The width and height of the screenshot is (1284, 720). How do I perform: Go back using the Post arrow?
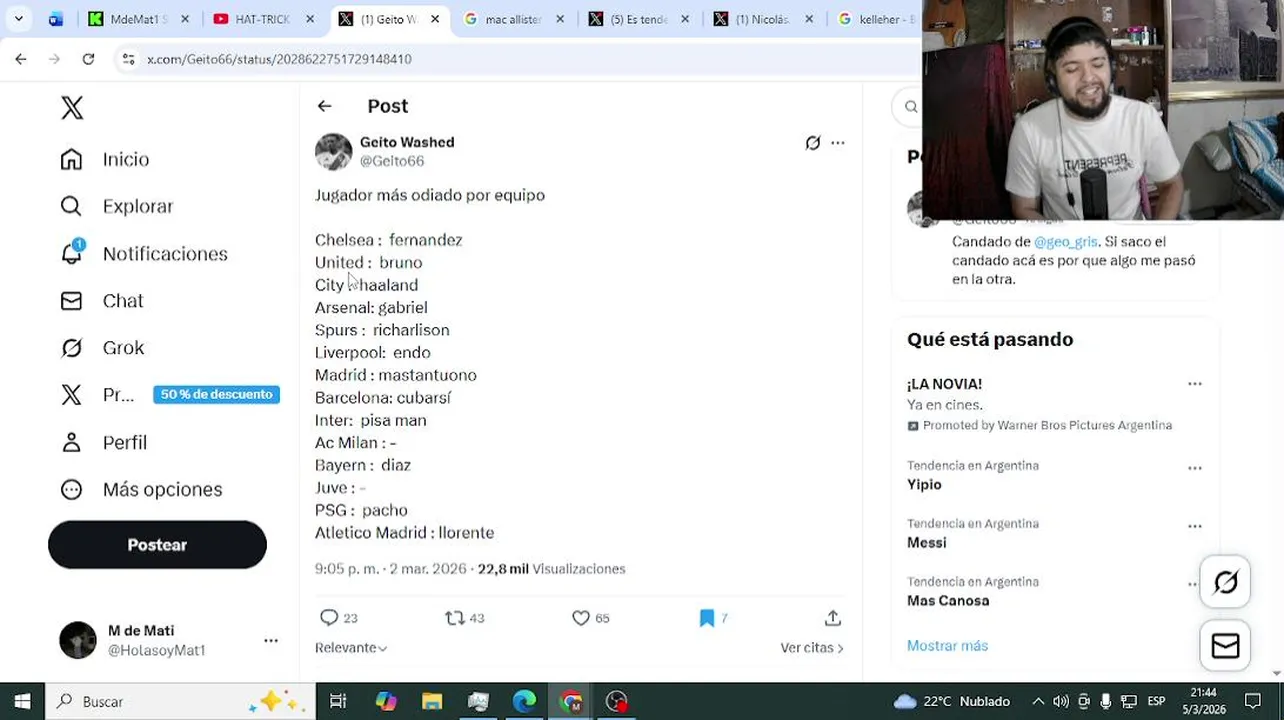tap(324, 106)
